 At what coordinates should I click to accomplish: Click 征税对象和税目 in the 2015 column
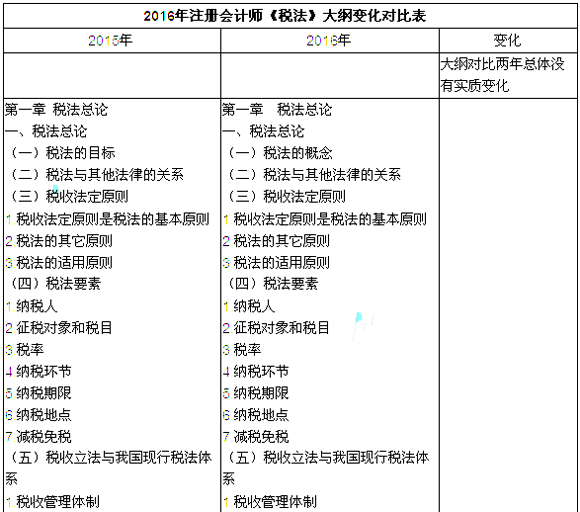64,328
